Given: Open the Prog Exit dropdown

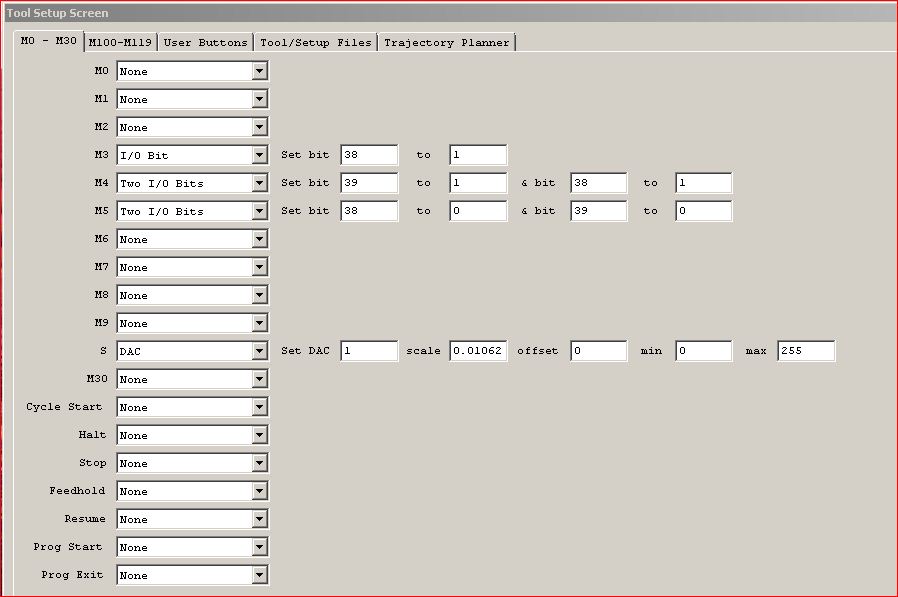Looking at the screenshot, I should coord(259,576).
